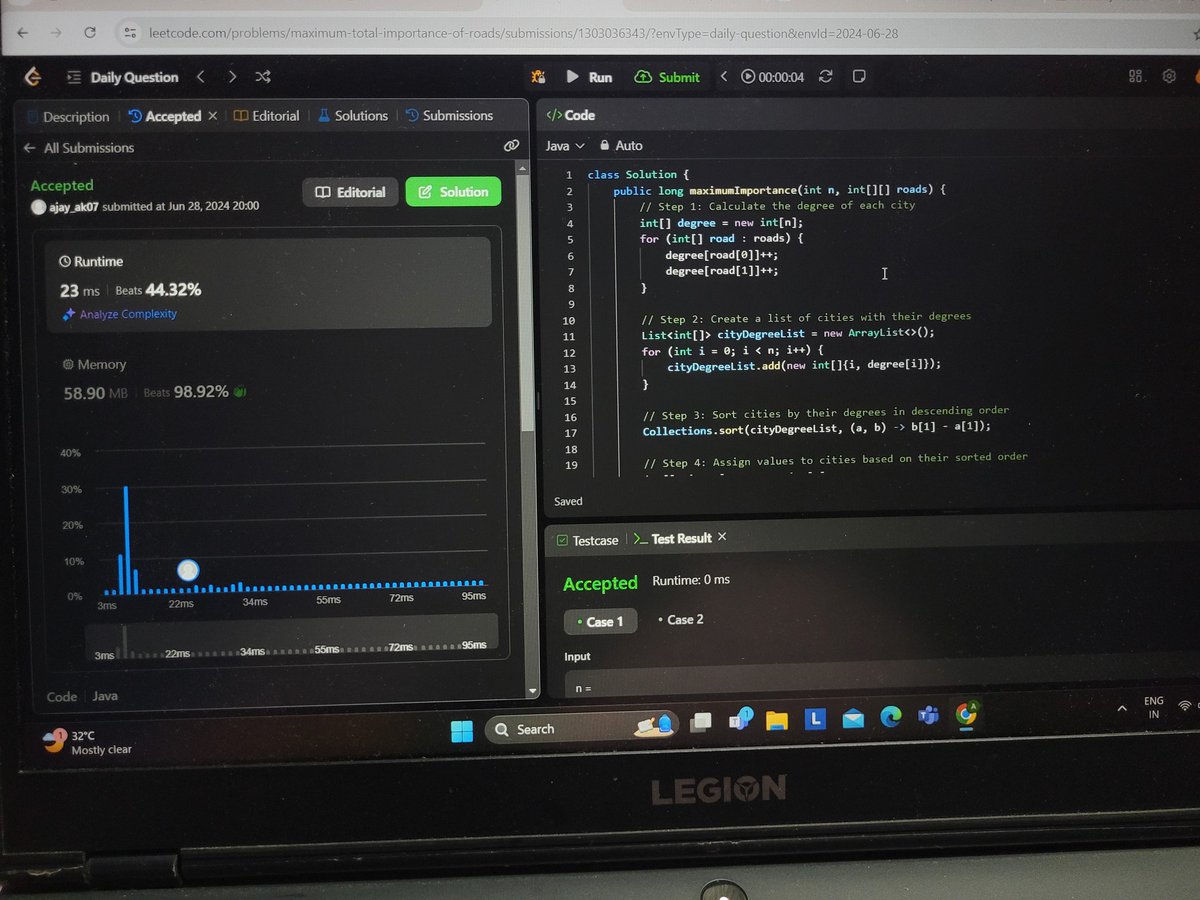The width and height of the screenshot is (1200, 900).
Task: Open Microsoft Edge from taskbar
Action: click(890, 716)
